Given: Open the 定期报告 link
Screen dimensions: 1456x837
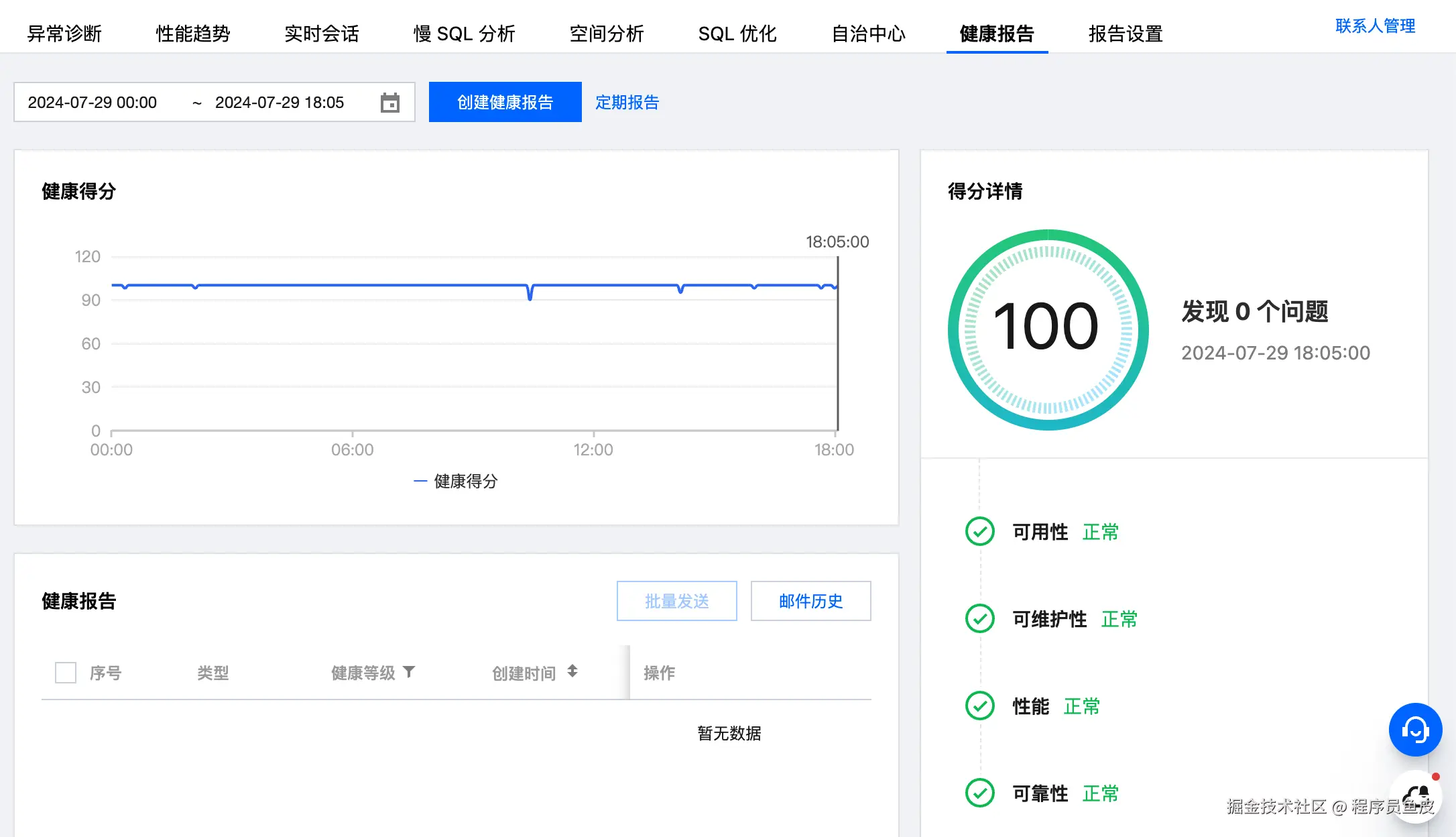Looking at the screenshot, I should tap(627, 103).
